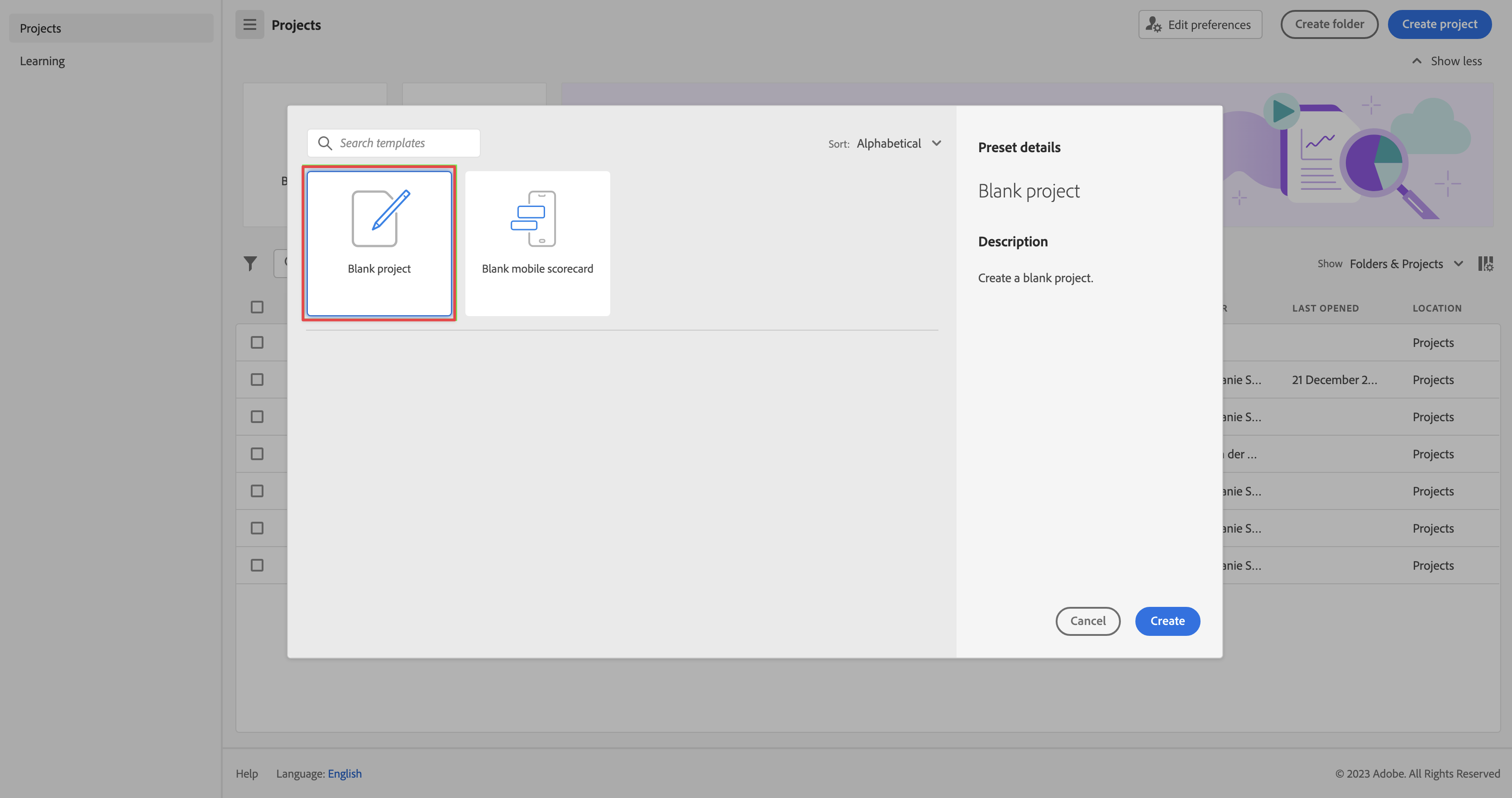The image size is (1512, 798).
Task: Open Learning in the left sidebar
Action: [42, 61]
